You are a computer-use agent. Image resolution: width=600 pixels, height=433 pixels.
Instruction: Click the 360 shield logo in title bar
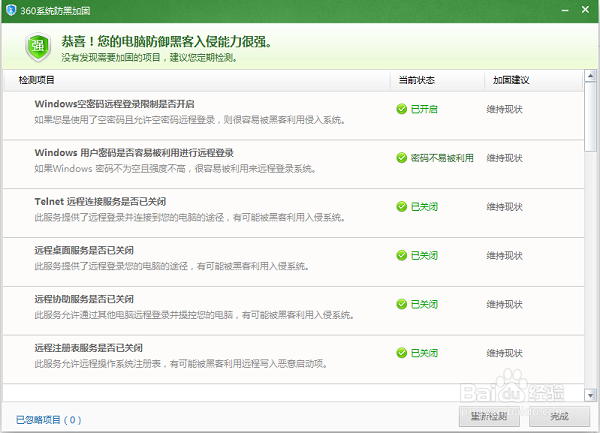click(11, 10)
